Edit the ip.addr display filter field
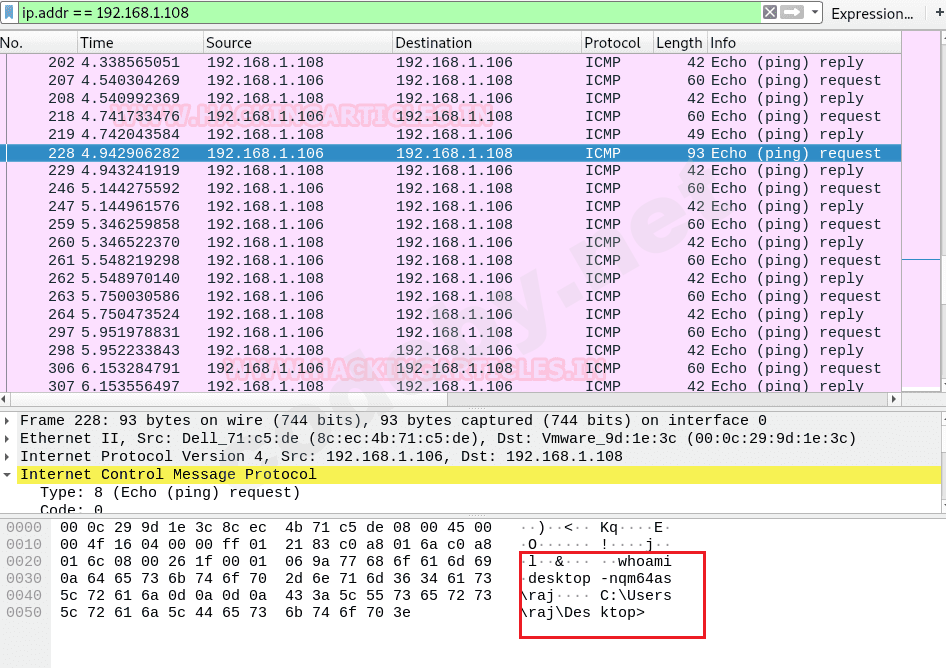Viewport: 946px width, 668px height. point(389,12)
